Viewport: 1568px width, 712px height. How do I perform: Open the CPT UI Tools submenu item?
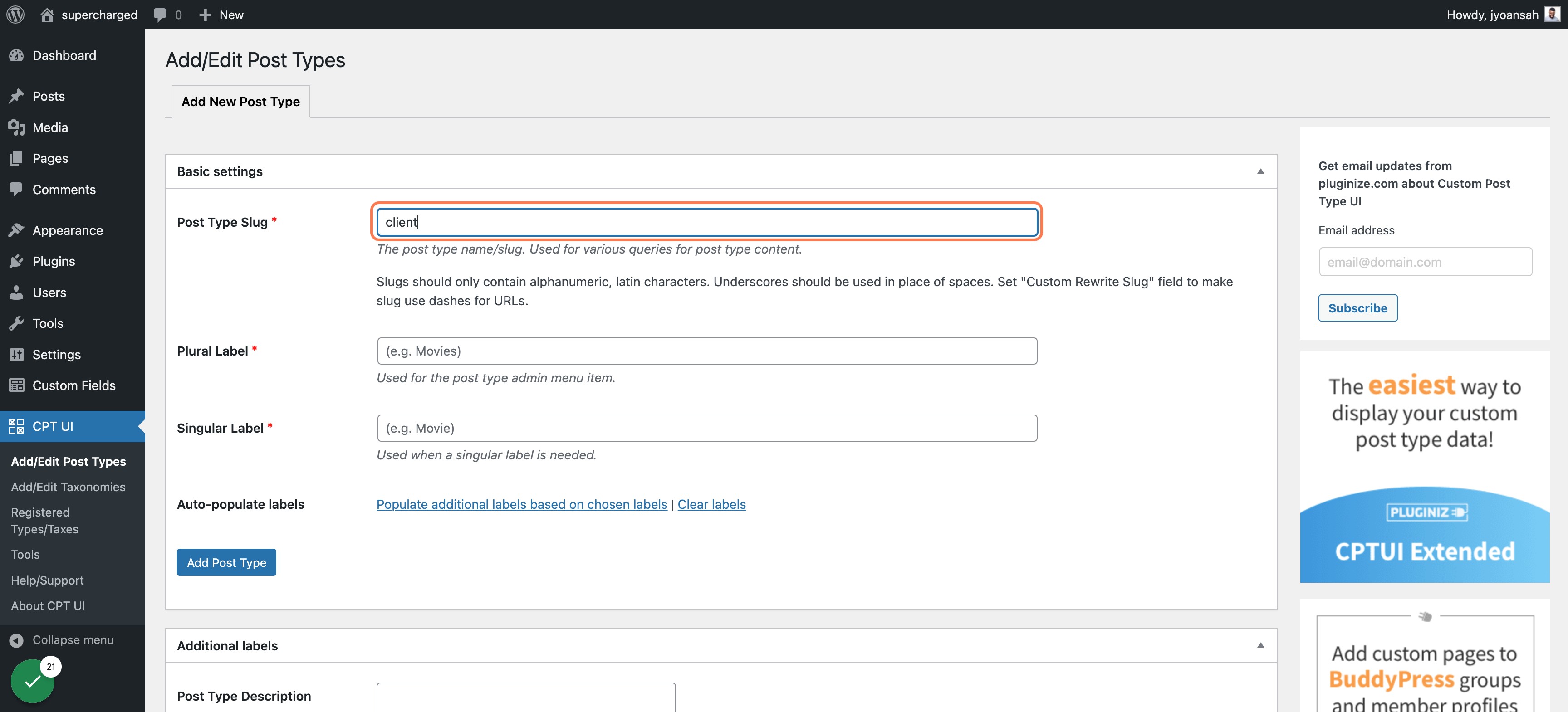(x=25, y=555)
